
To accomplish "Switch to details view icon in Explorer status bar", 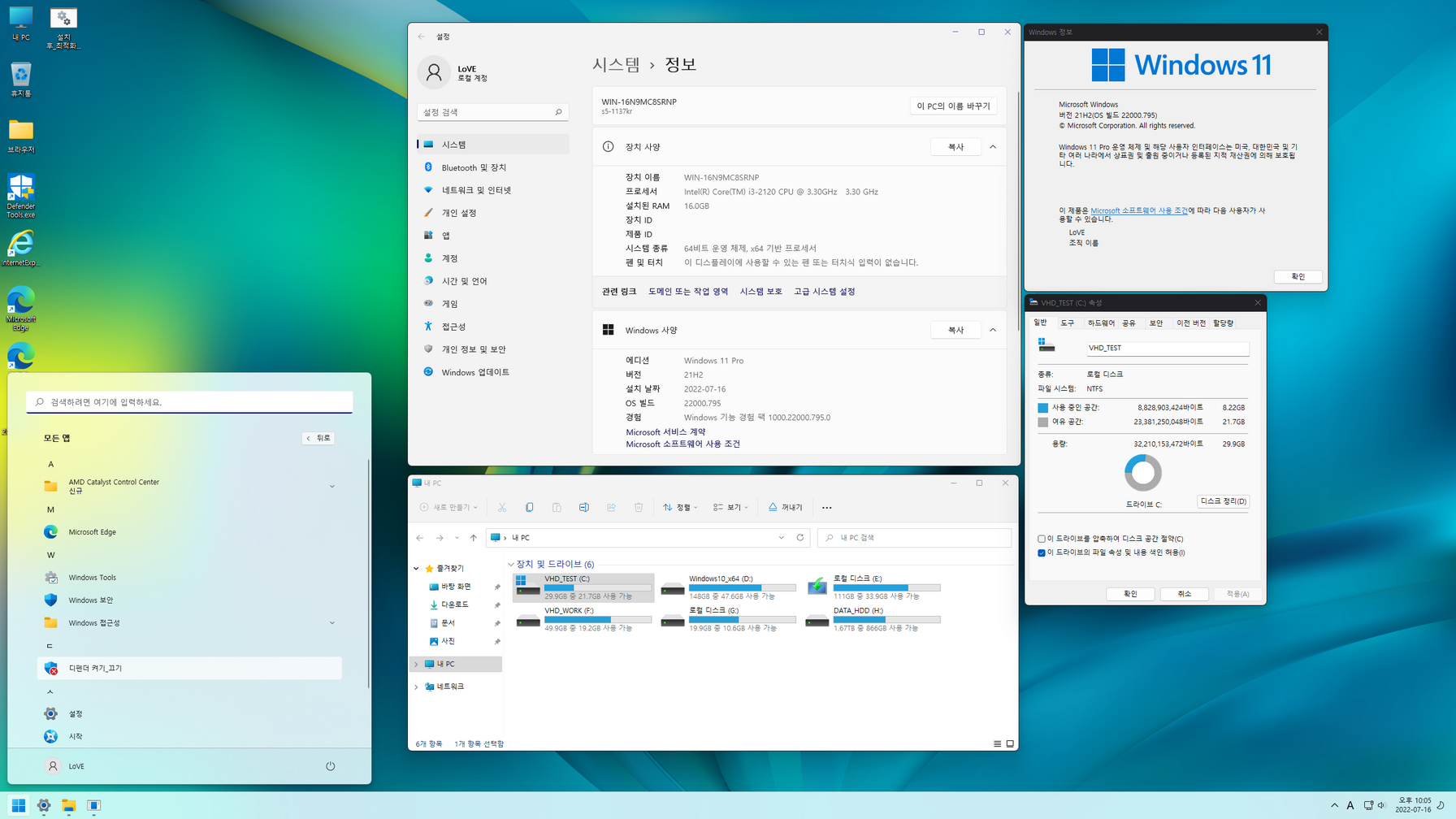I will point(997,743).
